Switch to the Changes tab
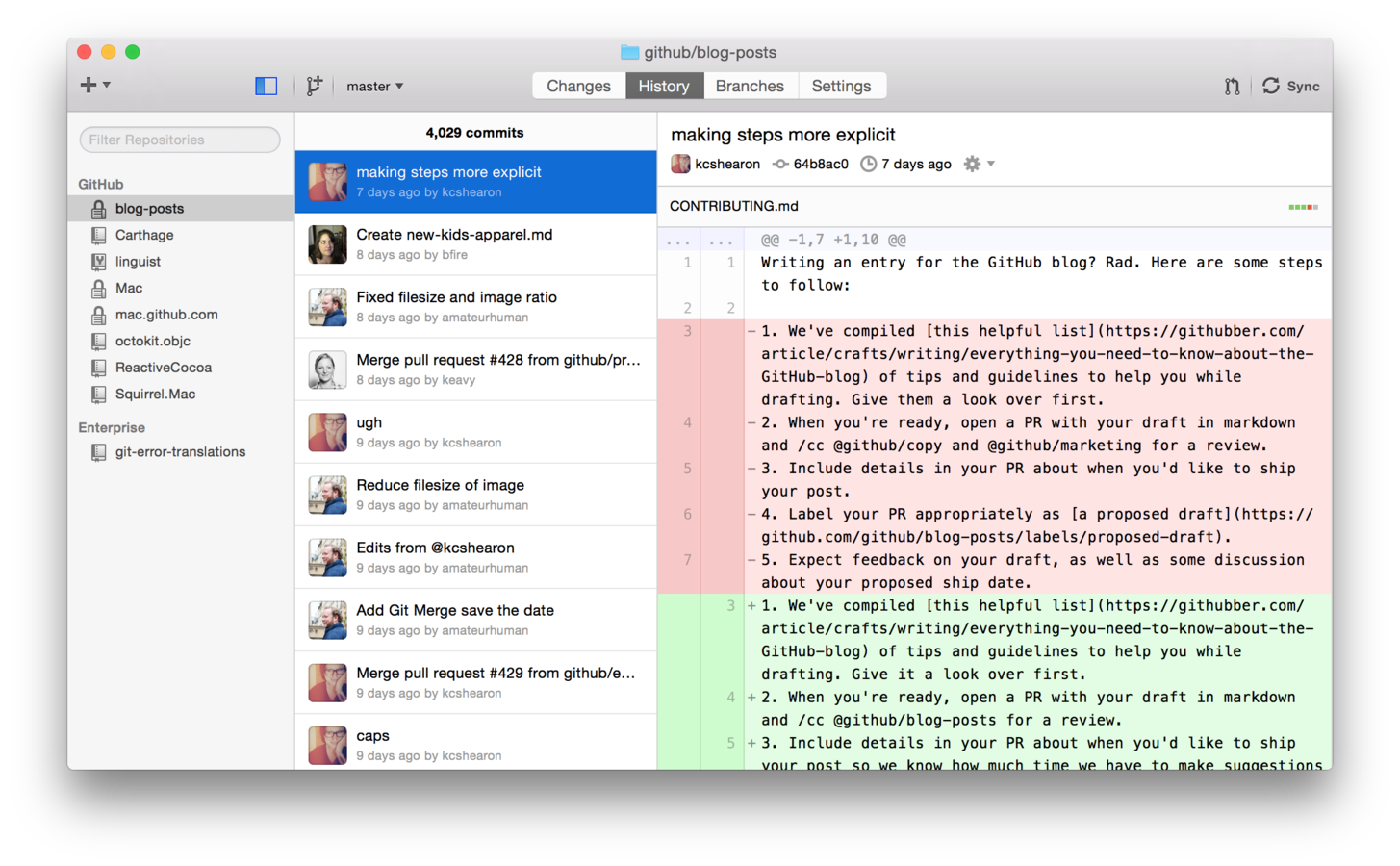 pyautogui.click(x=578, y=86)
